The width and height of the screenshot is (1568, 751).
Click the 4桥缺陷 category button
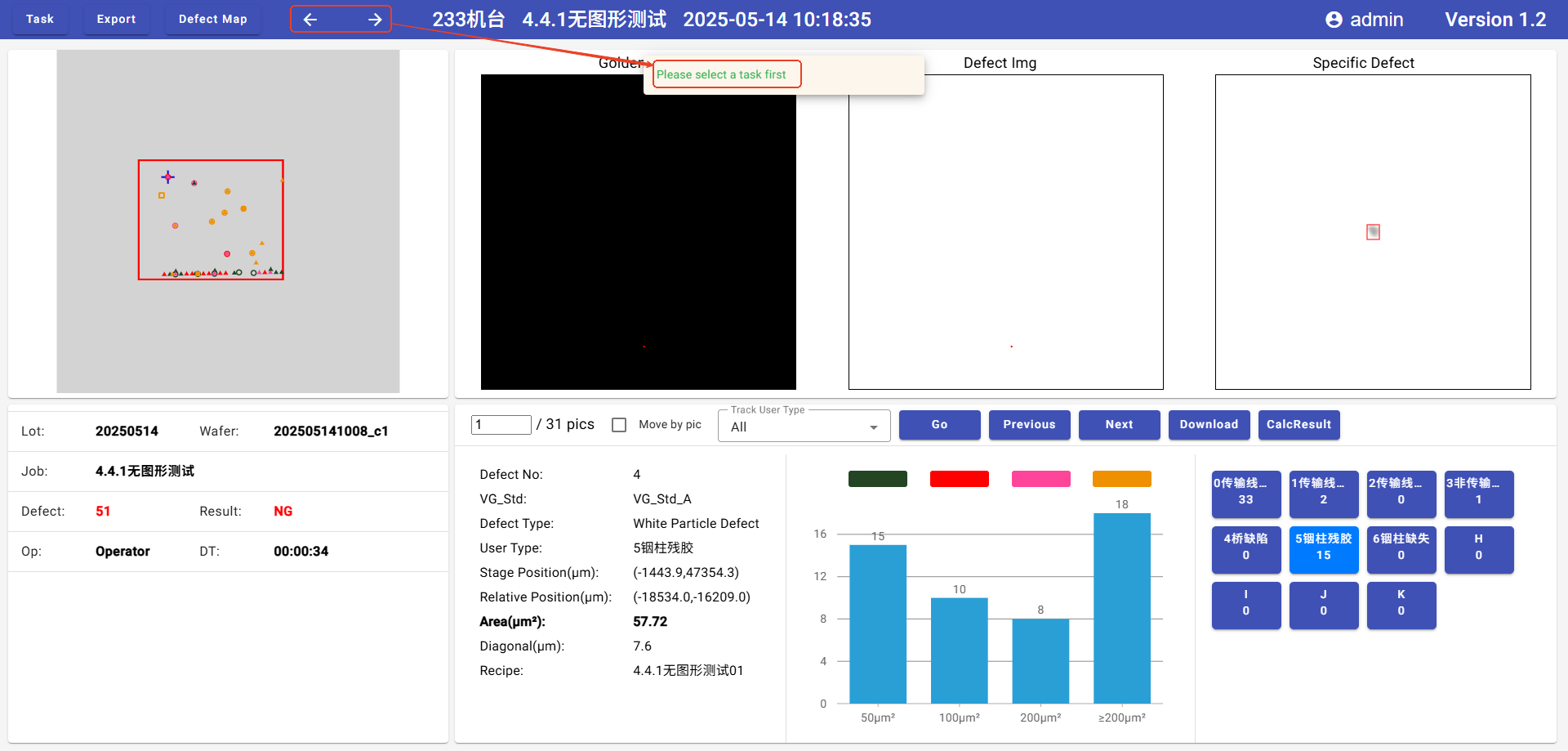coord(1246,549)
